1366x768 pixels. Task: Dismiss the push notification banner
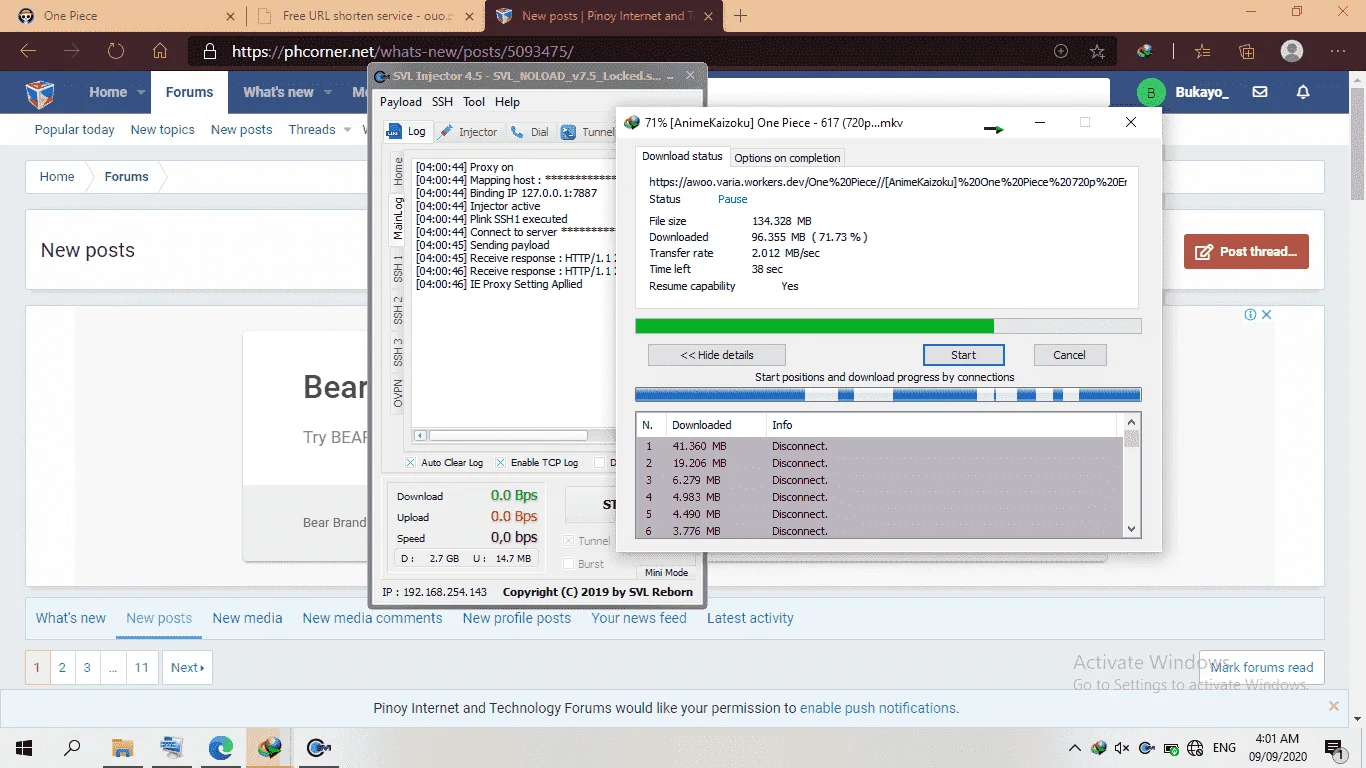(x=1333, y=706)
